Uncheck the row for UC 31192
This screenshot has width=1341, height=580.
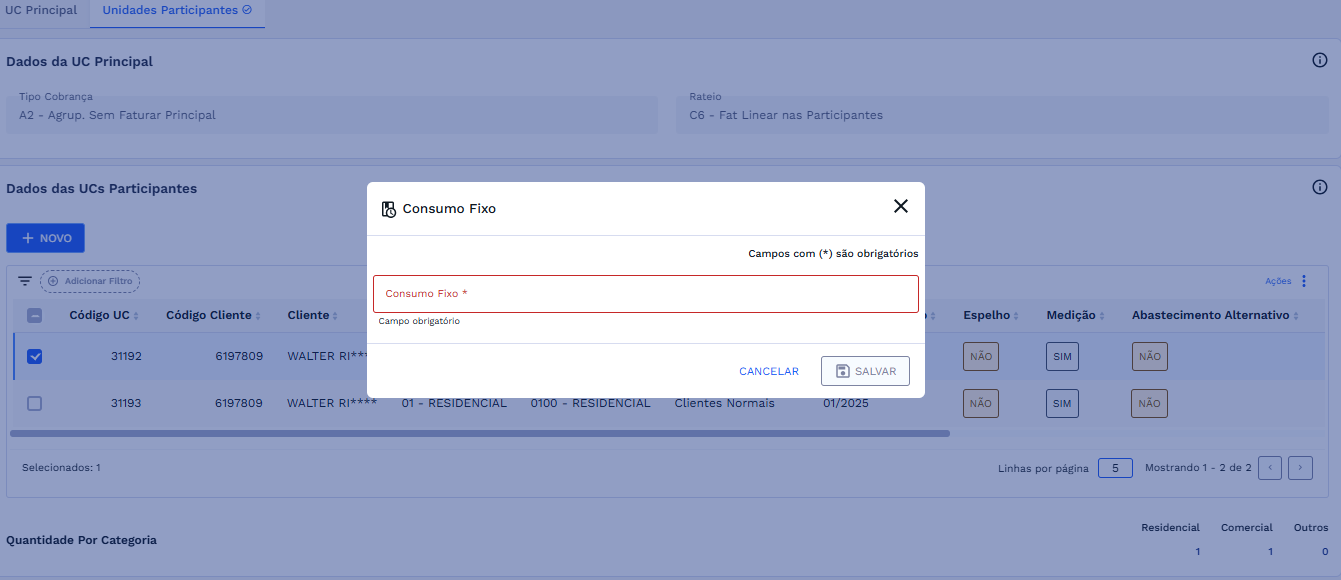(x=34, y=356)
